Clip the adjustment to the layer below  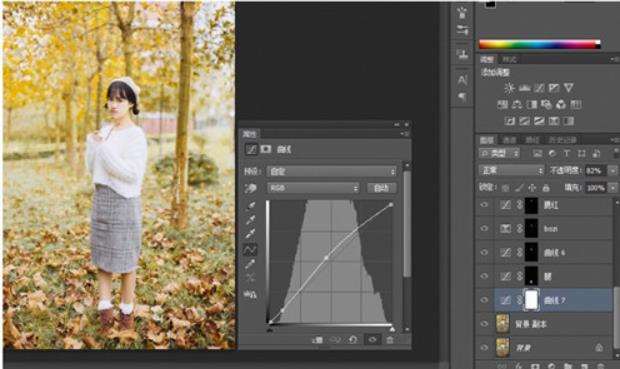(317, 340)
